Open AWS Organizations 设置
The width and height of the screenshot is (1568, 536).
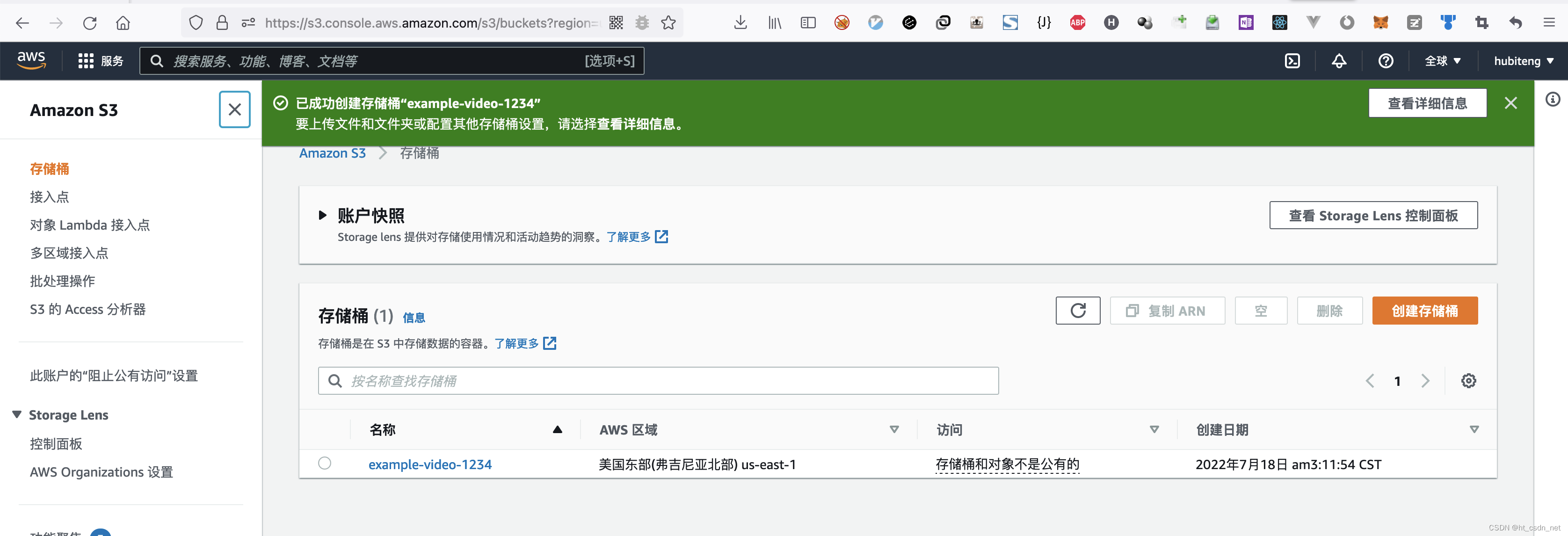click(x=101, y=471)
